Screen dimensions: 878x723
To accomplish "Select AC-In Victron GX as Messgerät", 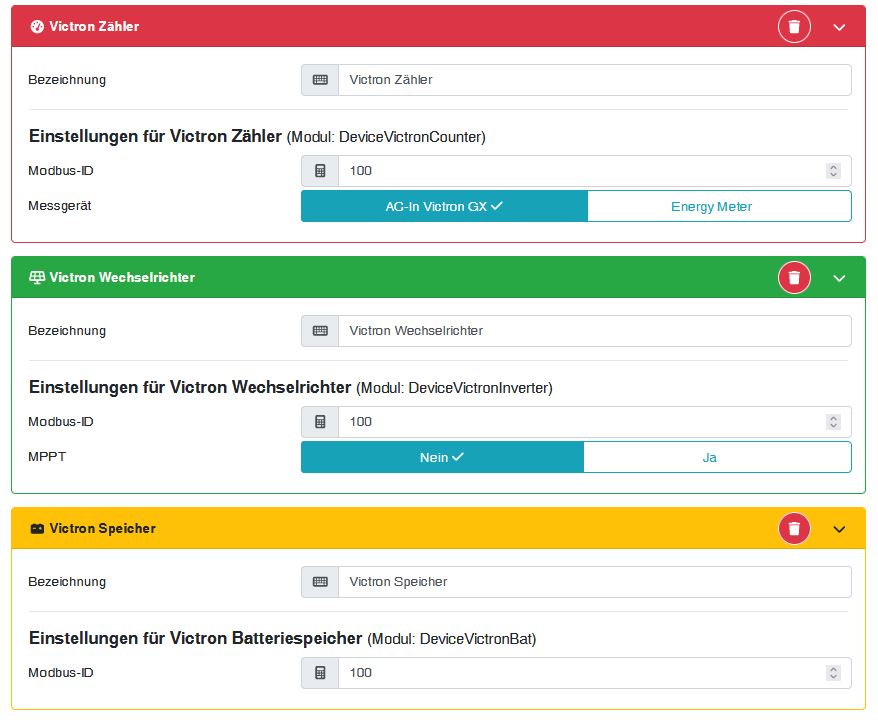I will (444, 207).
